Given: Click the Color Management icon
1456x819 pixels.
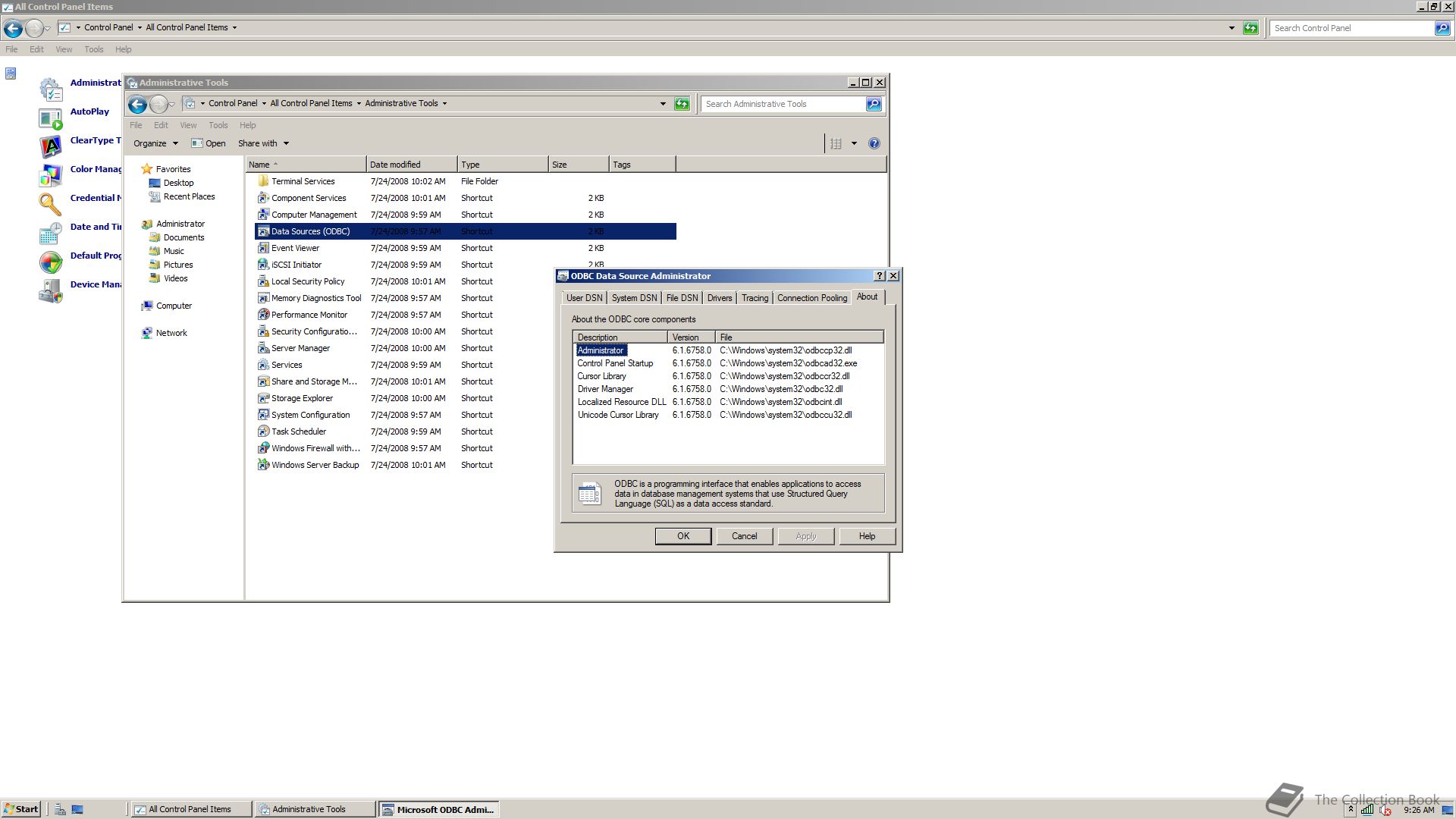Looking at the screenshot, I should [51, 175].
